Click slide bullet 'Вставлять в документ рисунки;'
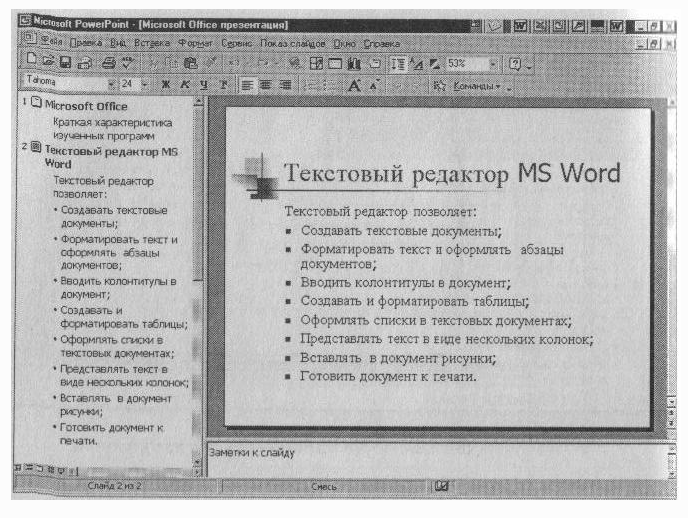The height and width of the screenshot is (518, 688). 398,358
